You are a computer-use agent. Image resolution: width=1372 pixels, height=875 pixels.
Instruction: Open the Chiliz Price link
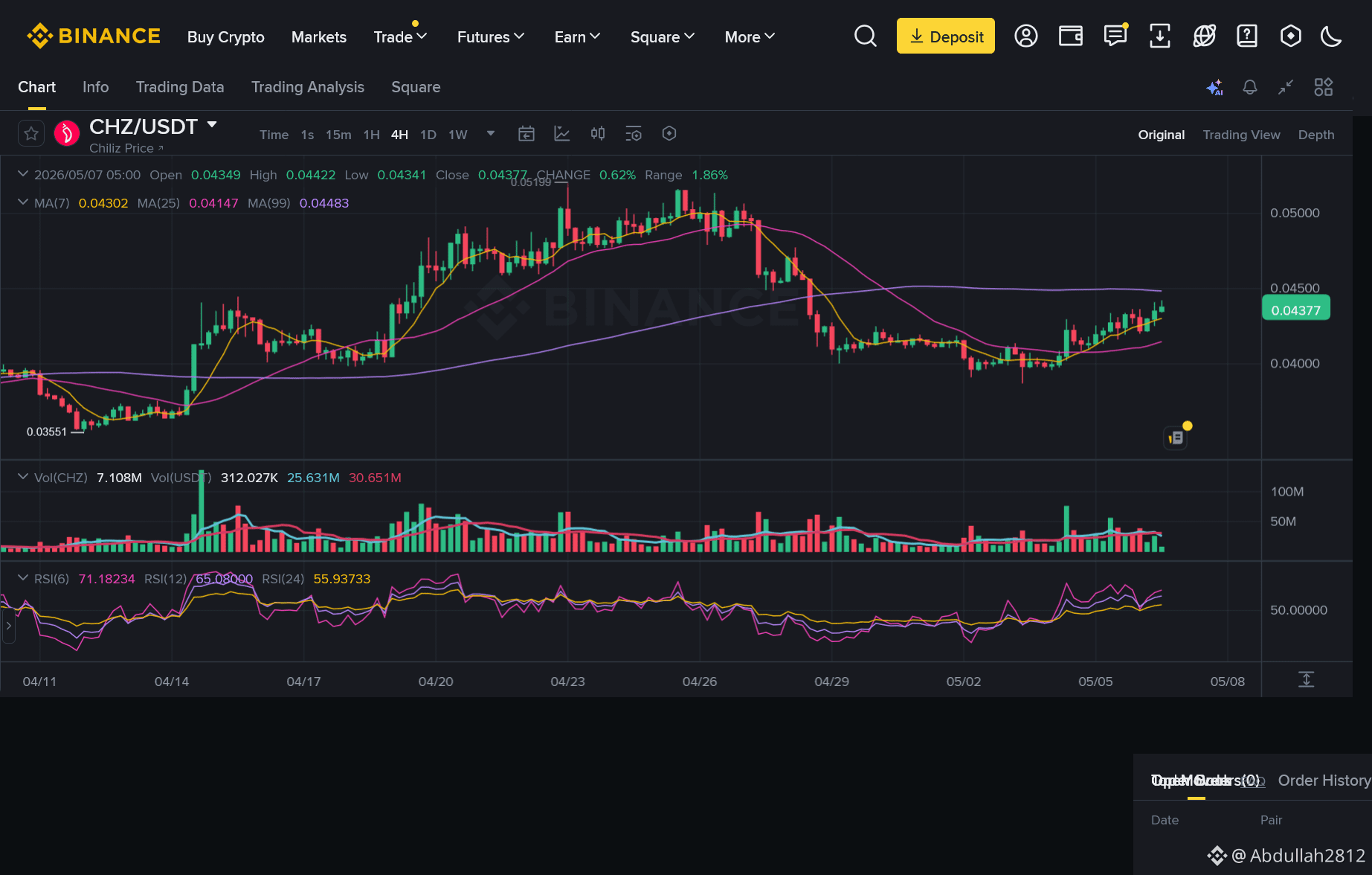pyautogui.click(x=126, y=148)
